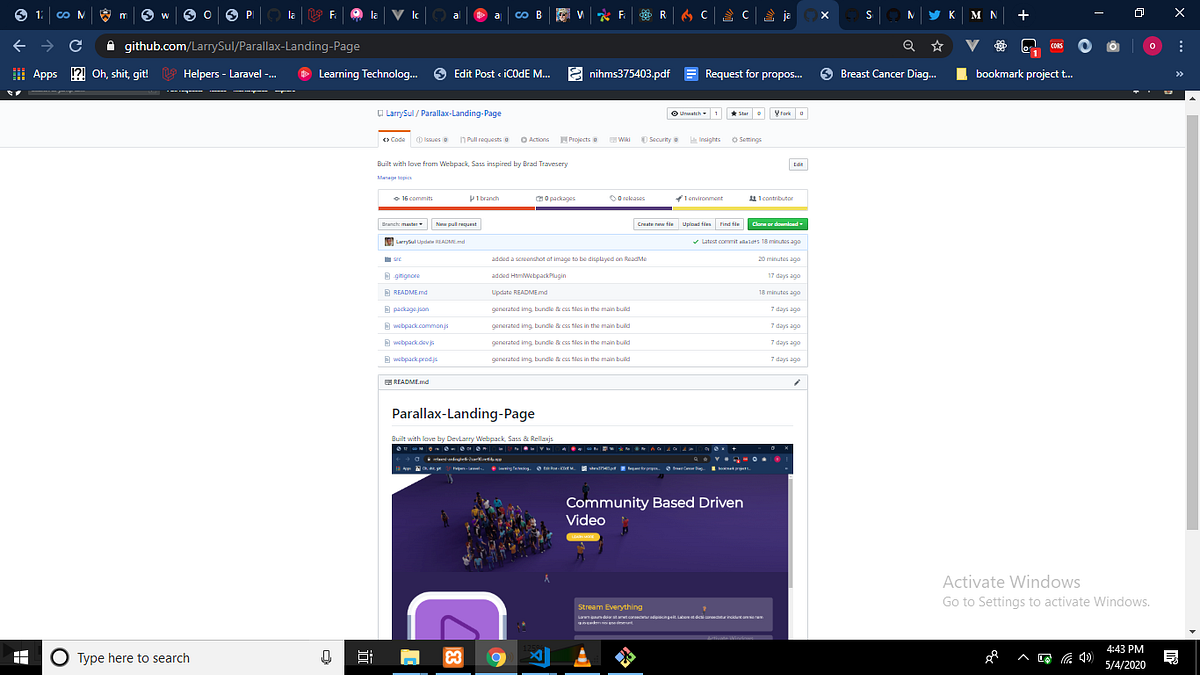This screenshot has width=1200, height=675.
Task: Click the Actions tab icon
Action: tap(523, 140)
